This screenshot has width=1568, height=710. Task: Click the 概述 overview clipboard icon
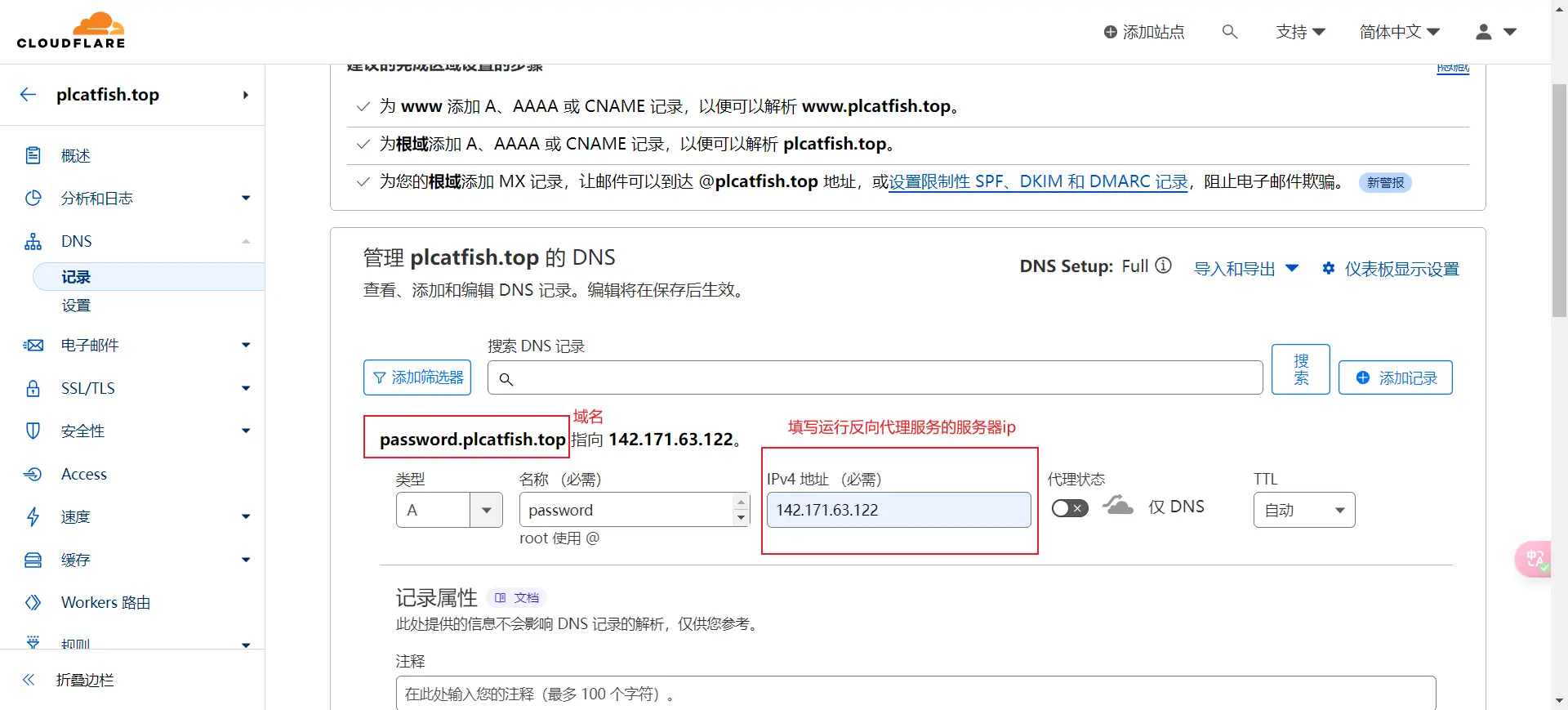click(x=33, y=155)
